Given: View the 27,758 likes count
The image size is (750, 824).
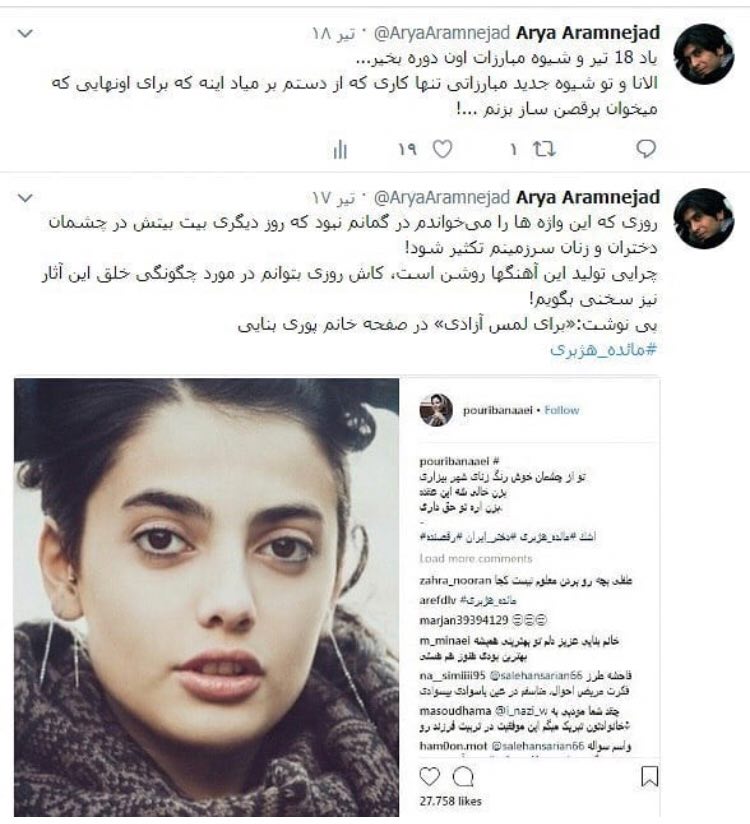Looking at the screenshot, I should (450, 801).
